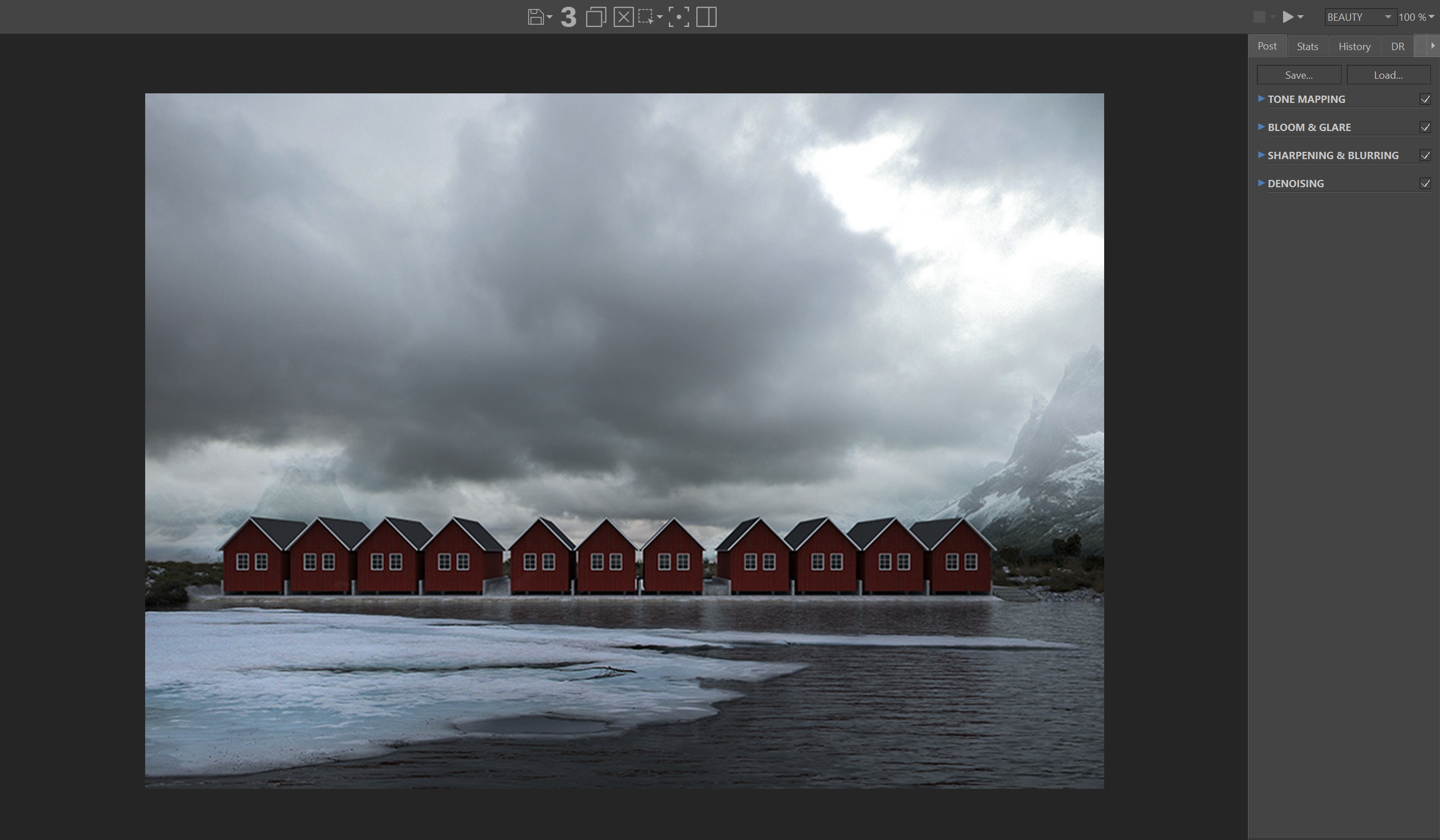Toggle the SHARPENING & BLURRING checkbox
This screenshot has height=840, width=1440.
[x=1425, y=155]
